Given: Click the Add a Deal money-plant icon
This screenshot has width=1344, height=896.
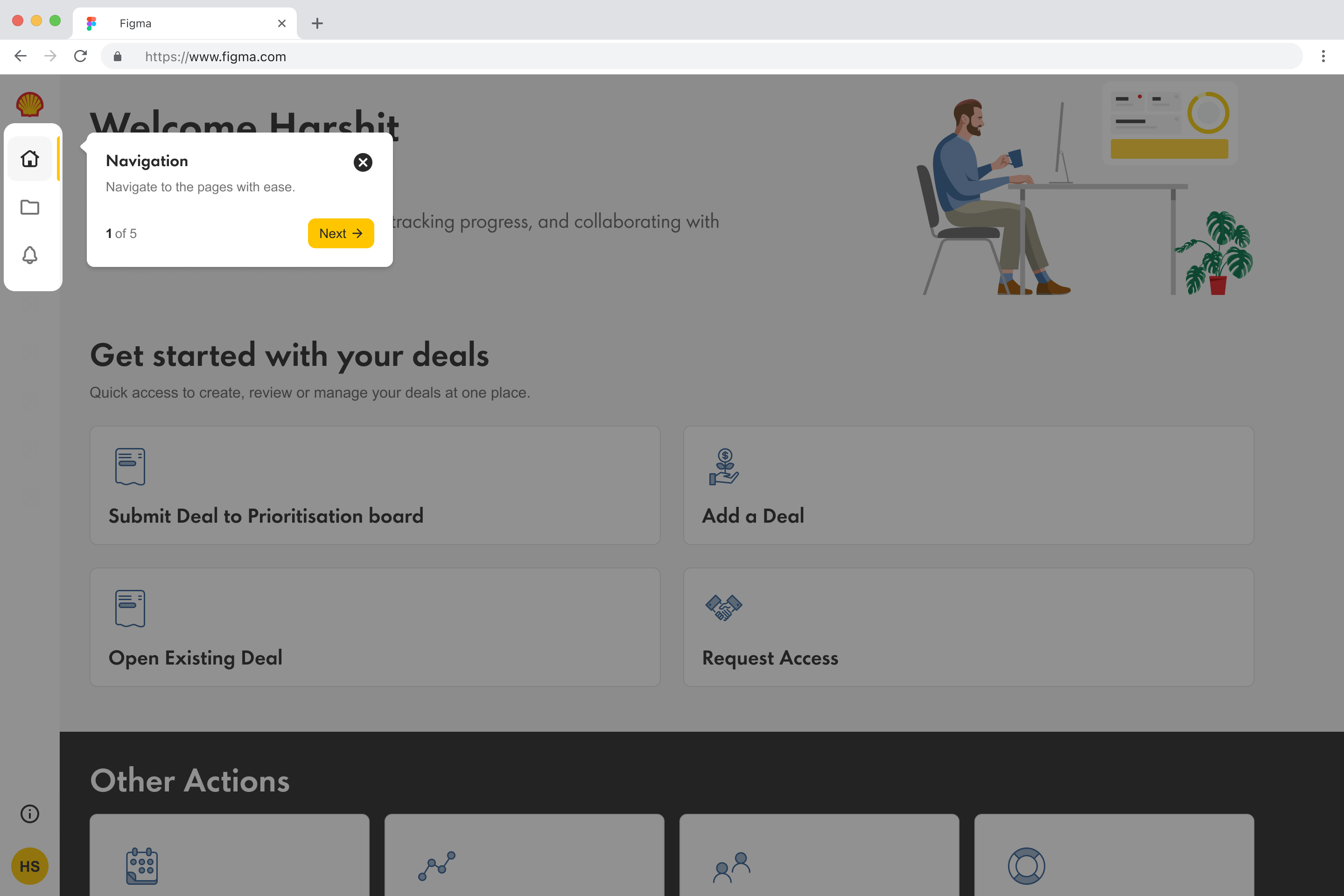Looking at the screenshot, I should (x=724, y=467).
